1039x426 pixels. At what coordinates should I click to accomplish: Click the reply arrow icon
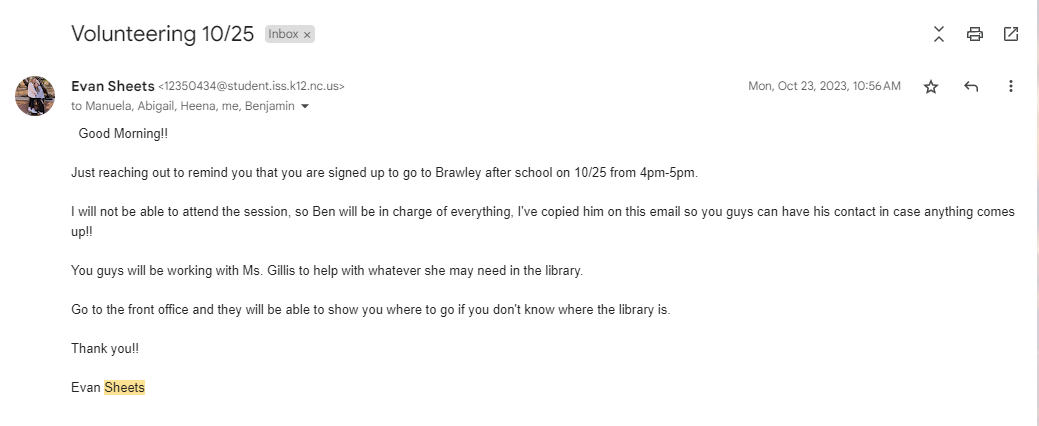click(x=971, y=87)
